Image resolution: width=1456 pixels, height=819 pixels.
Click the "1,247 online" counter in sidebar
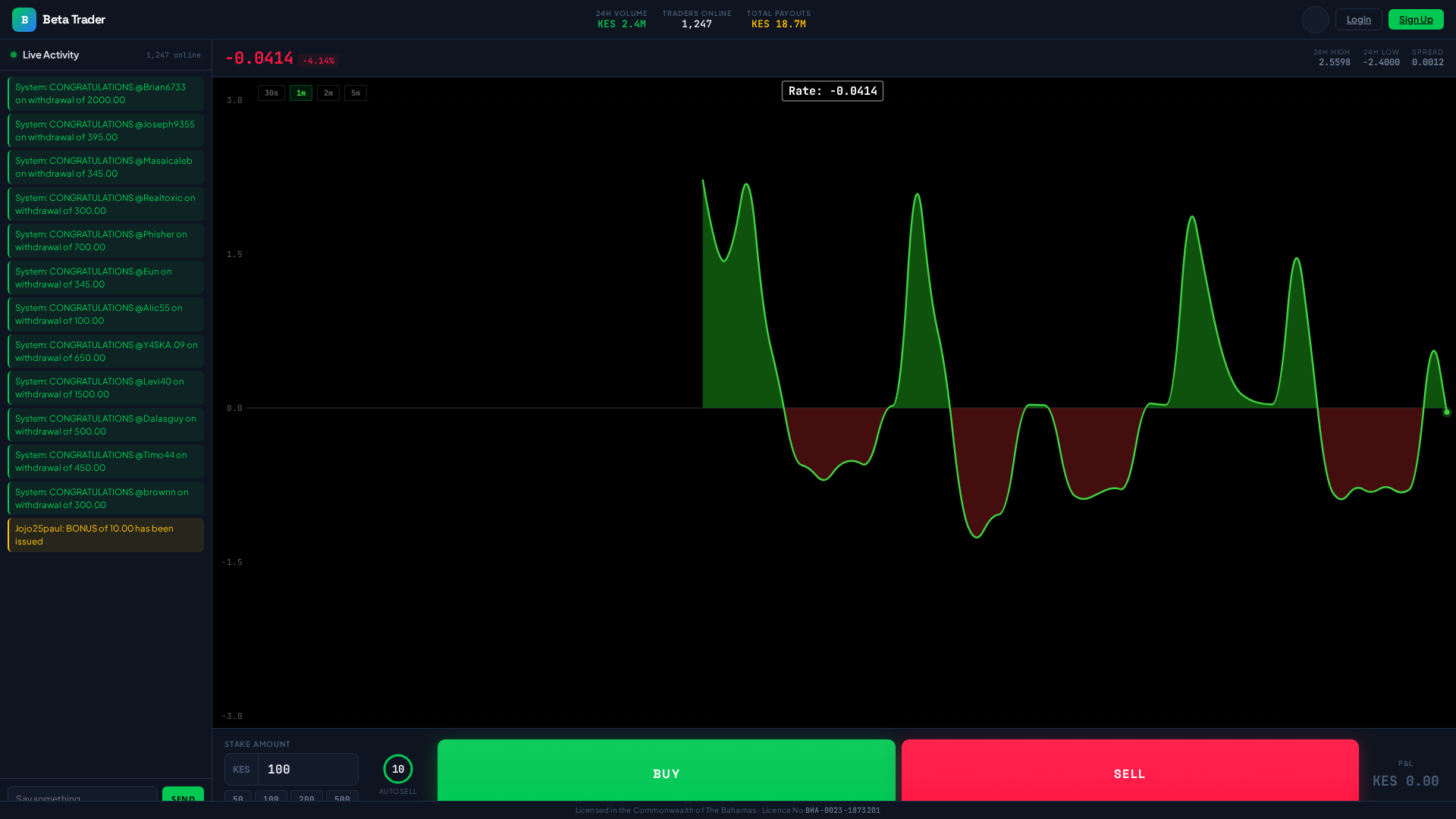[174, 55]
